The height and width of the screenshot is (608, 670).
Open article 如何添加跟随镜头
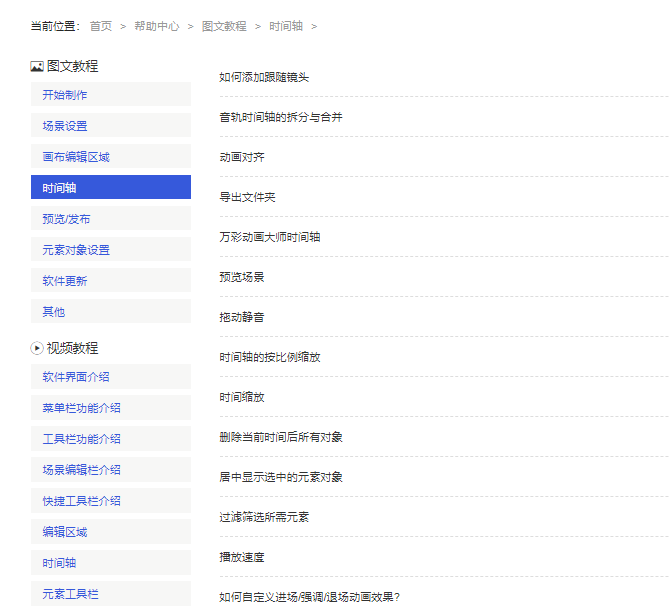coord(264,77)
